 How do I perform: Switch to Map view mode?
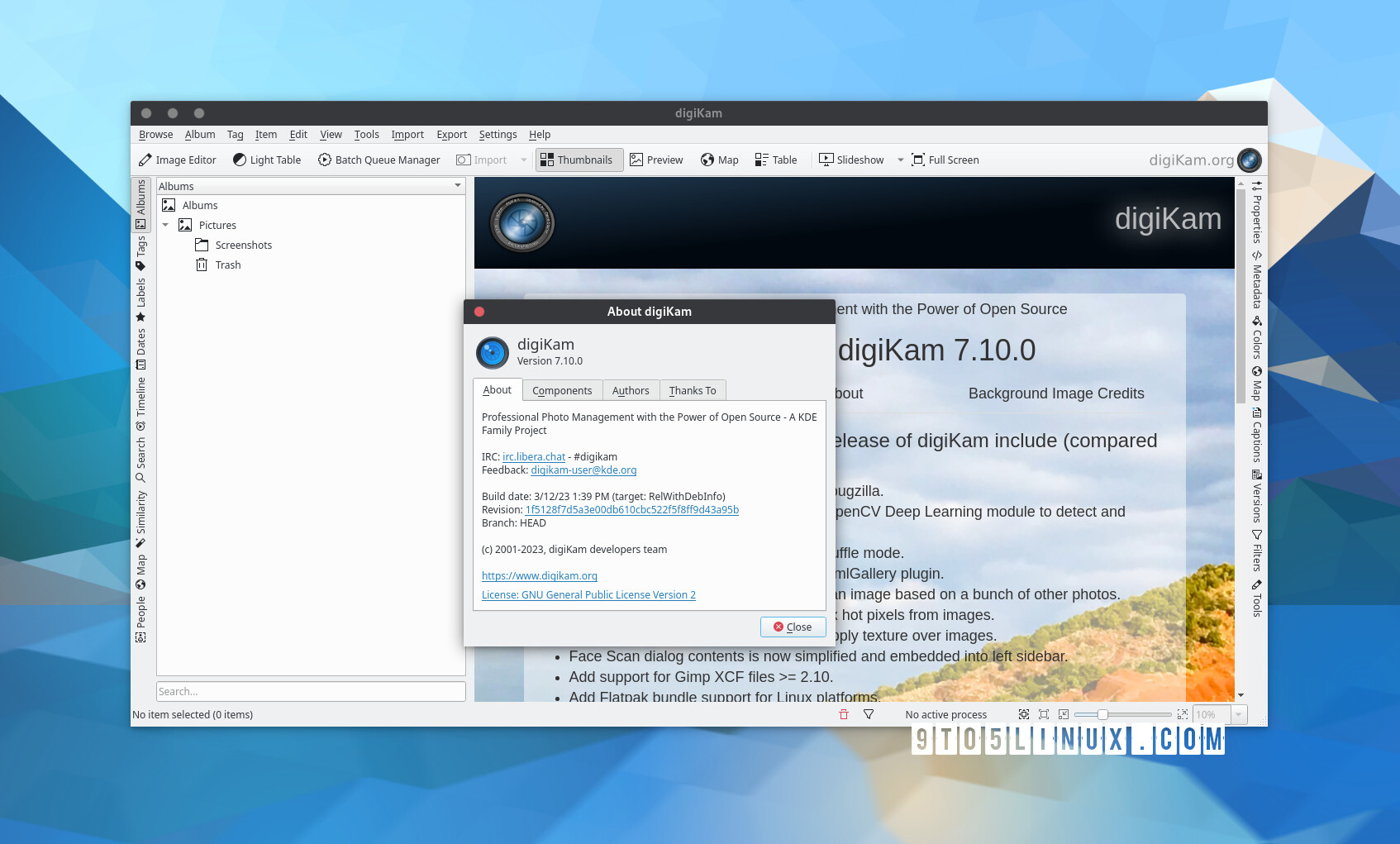(720, 160)
